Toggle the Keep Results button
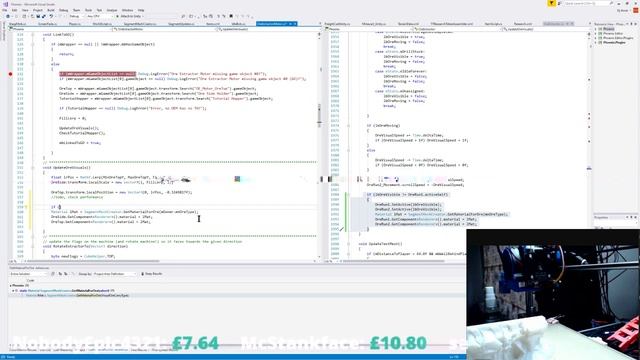 click(152, 274)
